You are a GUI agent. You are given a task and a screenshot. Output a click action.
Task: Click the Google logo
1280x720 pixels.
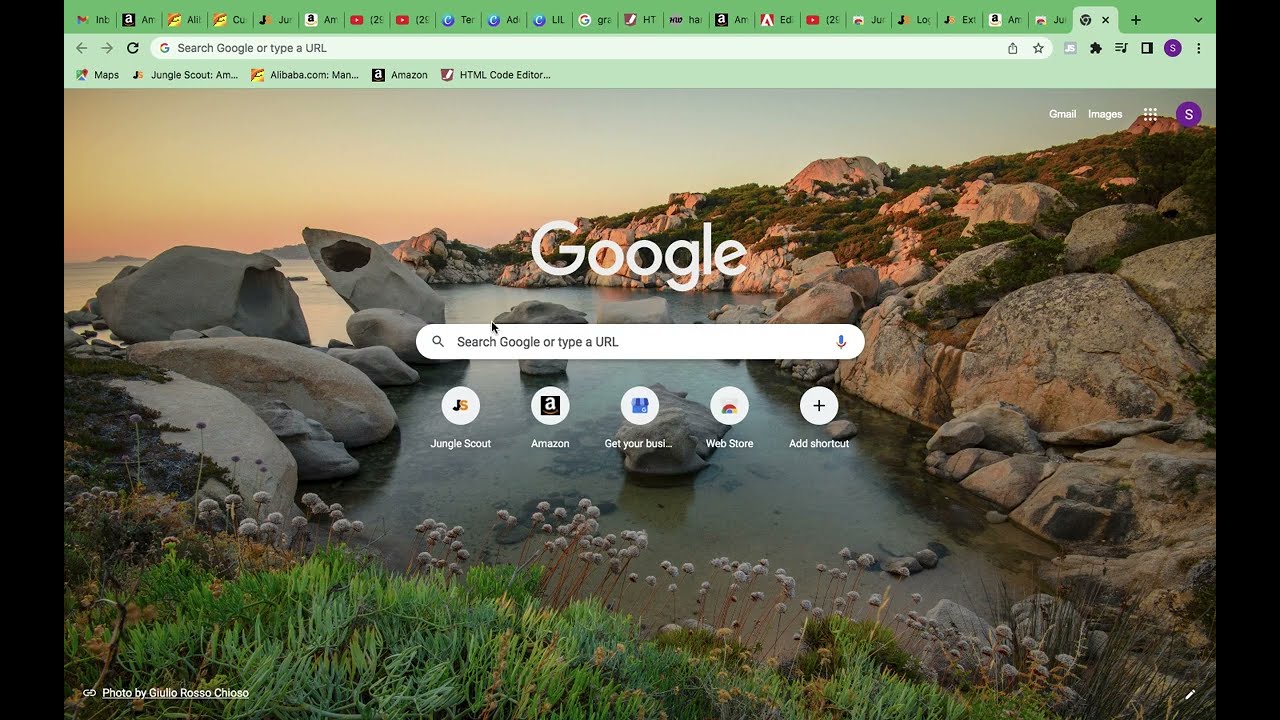[639, 256]
